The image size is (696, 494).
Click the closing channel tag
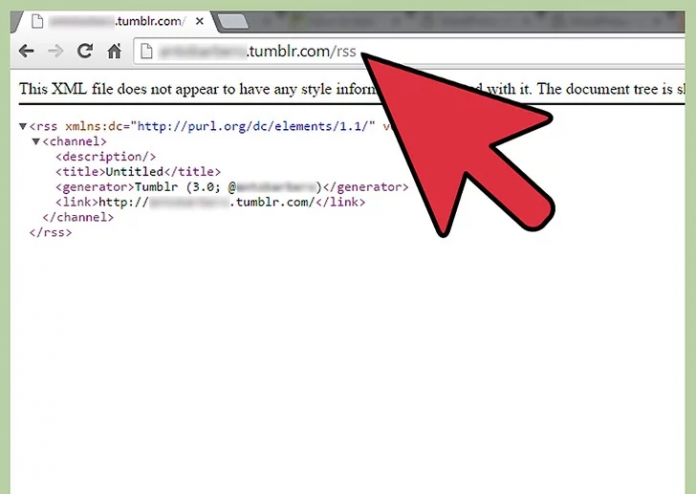tap(78, 217)
